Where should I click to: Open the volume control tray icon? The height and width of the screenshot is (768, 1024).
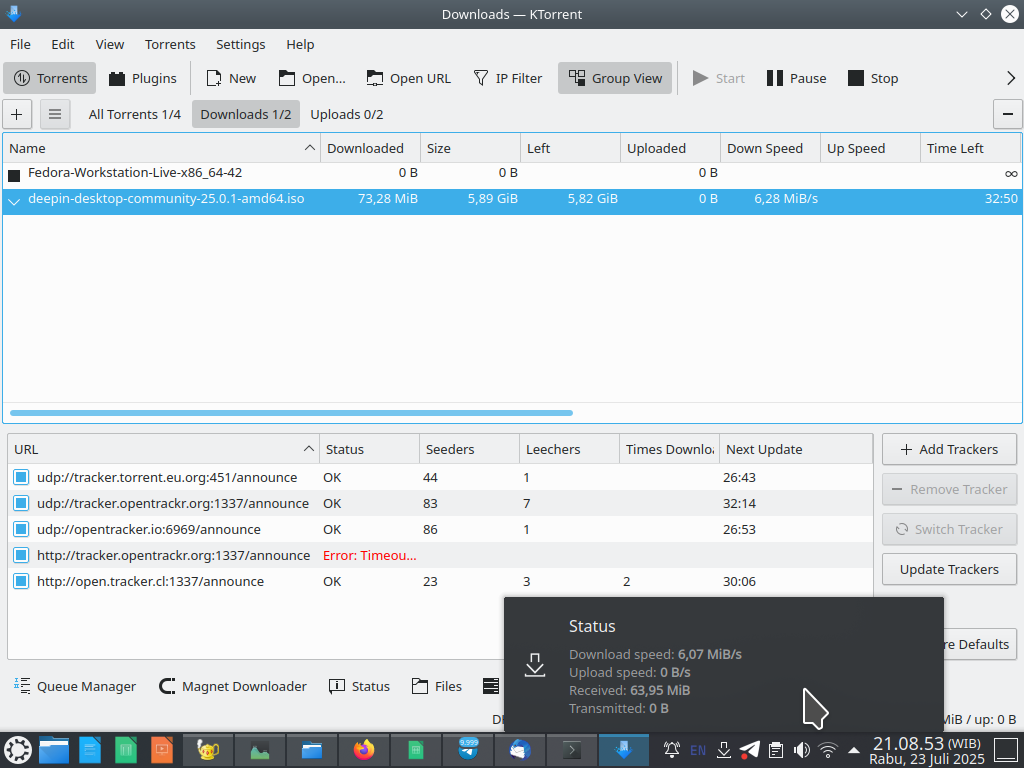802,750
